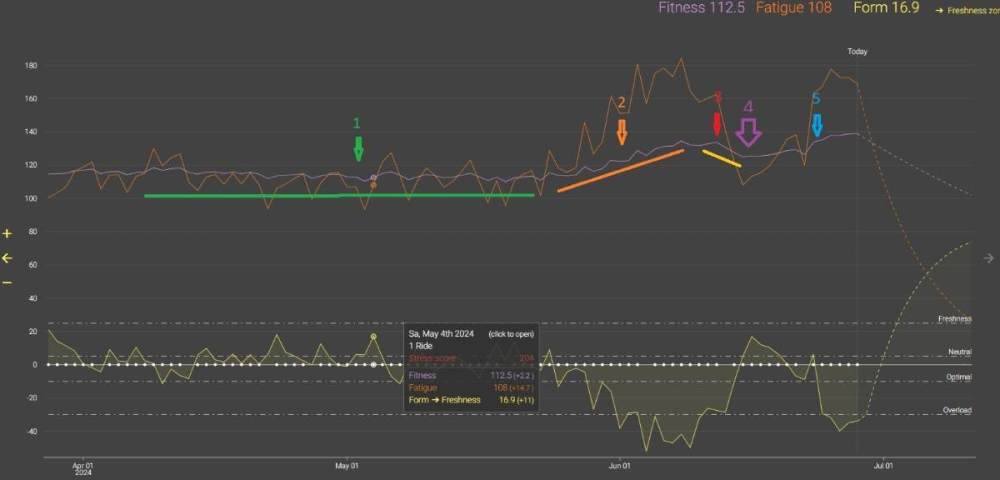Click the yellow minus zoom-out icon
Image resolution: width=1000 pixels, height=480 pixels.
(7, 282)
